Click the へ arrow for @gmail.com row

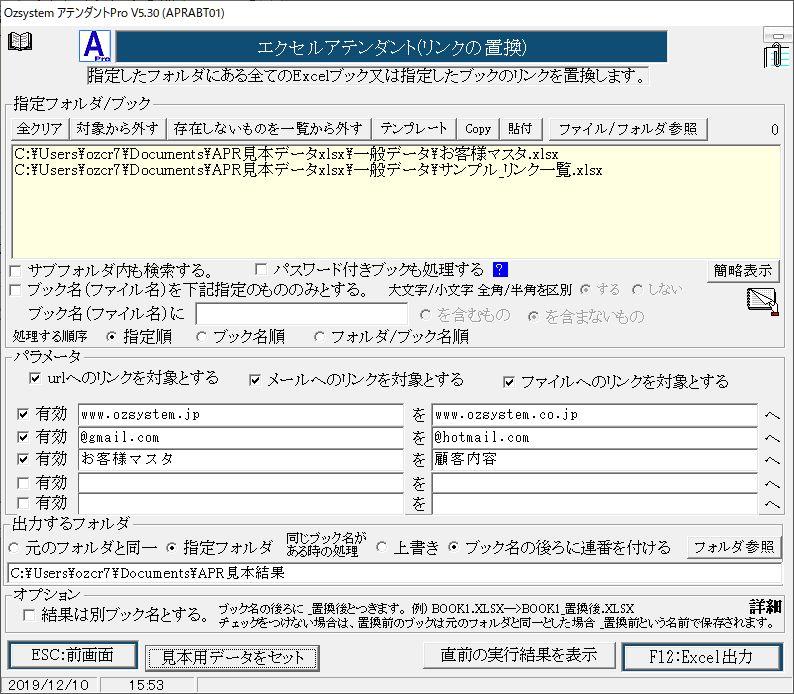tap(772, 438)
